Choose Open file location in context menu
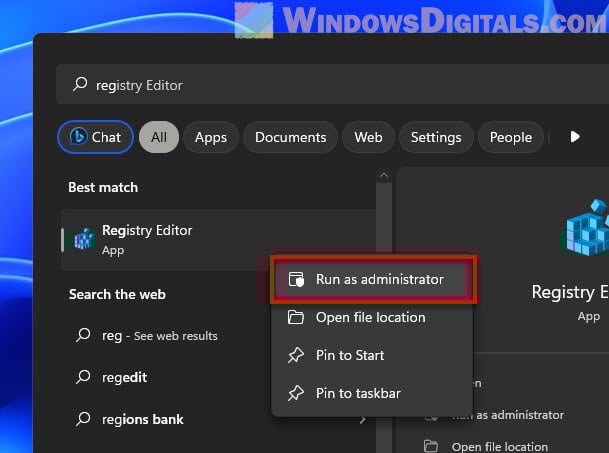 pyautogui.click(x=372, y=317)
